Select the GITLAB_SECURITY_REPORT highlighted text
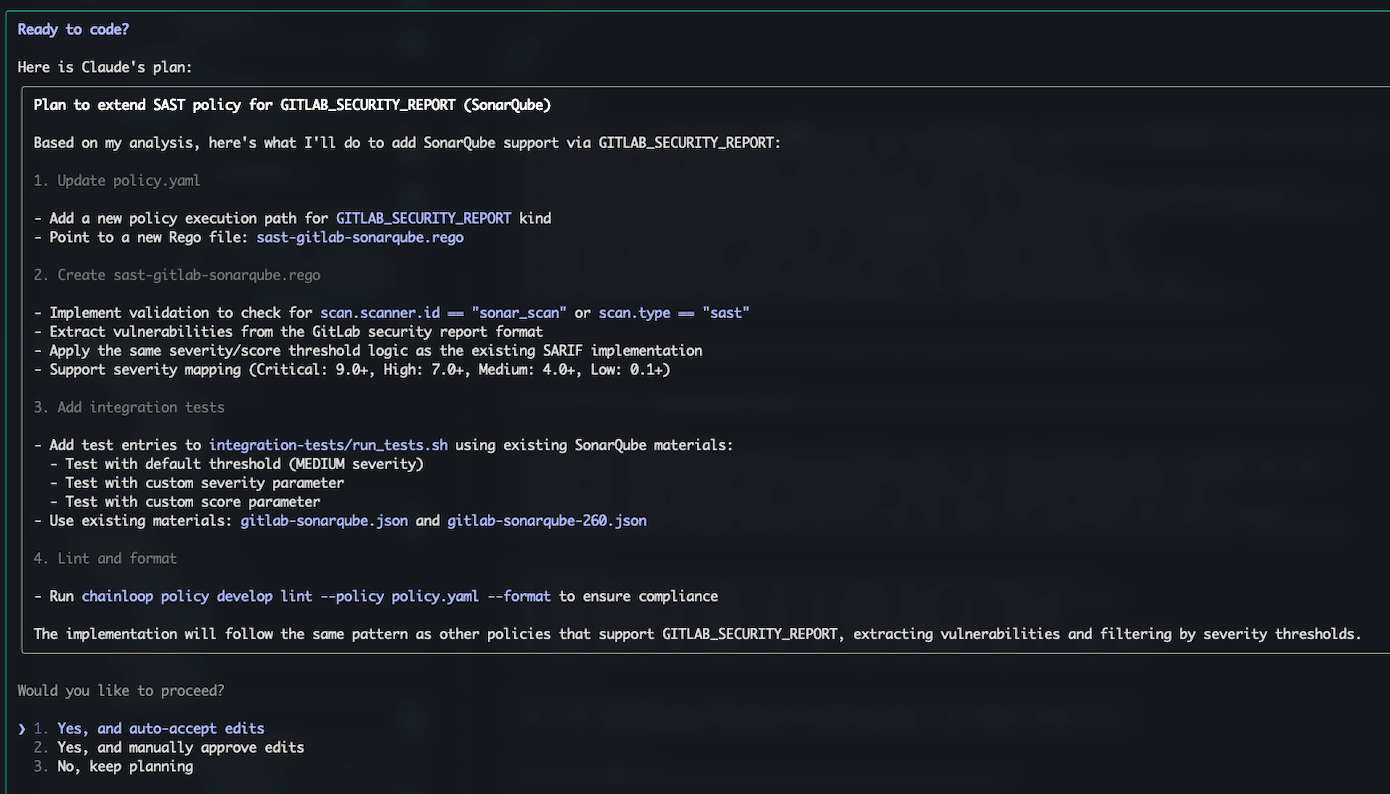1390x794 pixels. tap(423, 217)
